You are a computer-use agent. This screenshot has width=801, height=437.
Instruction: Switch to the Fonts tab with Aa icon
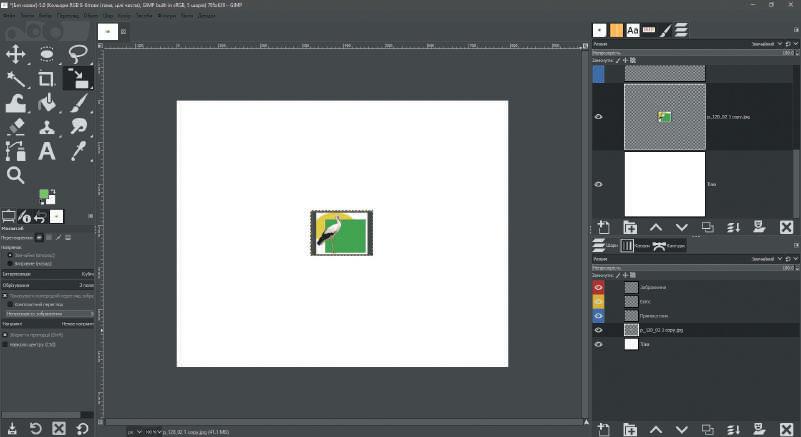coord(632,30)
